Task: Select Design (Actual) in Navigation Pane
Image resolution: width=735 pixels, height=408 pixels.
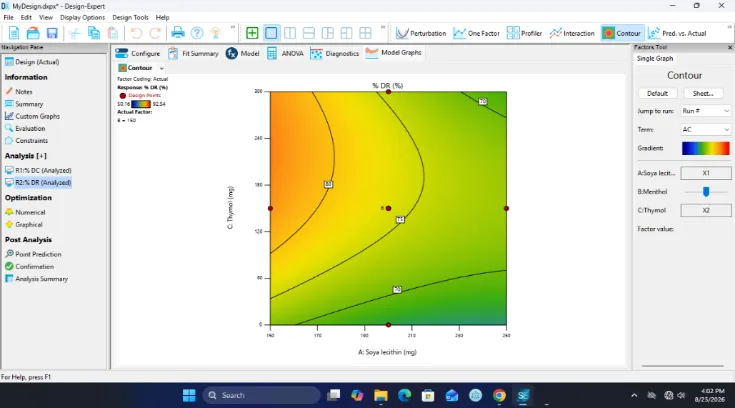Action: tap(32, 62)
